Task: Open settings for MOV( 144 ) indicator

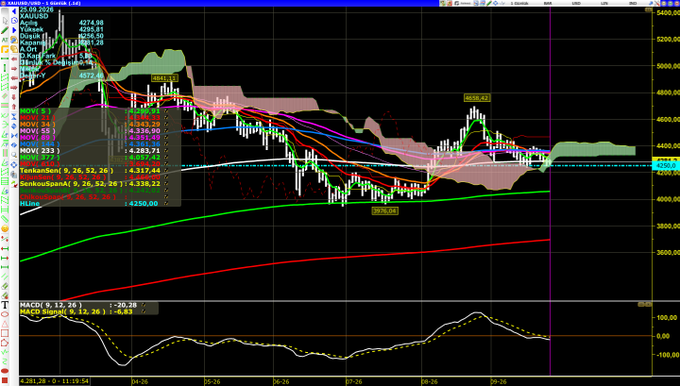Action: pyautogui.click(x=166, y=144)
